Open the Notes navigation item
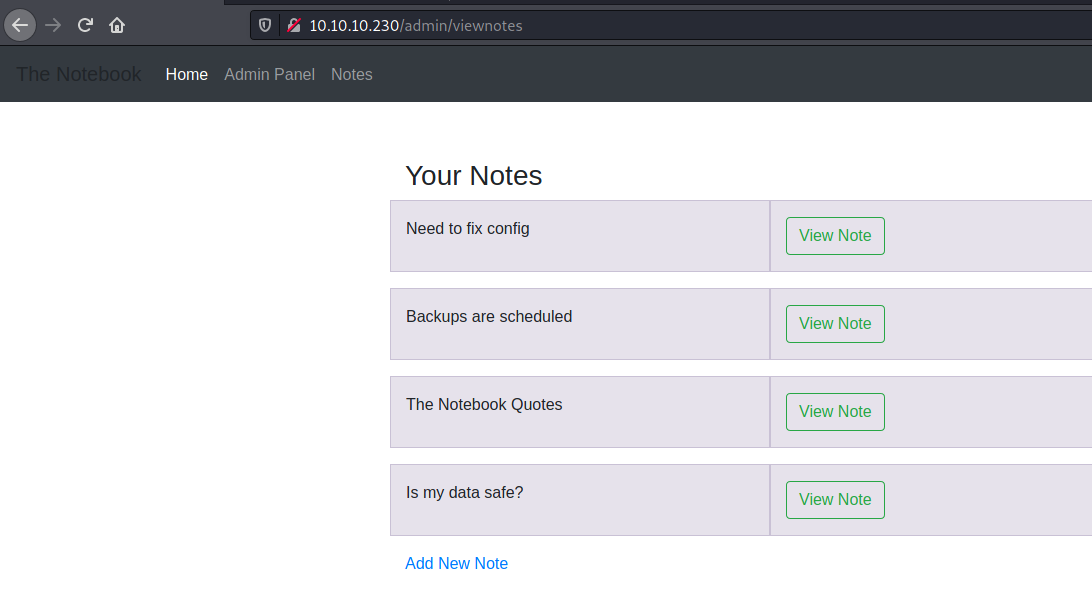This screenshot has height=603, width=1092. click(x=352, y=75)
